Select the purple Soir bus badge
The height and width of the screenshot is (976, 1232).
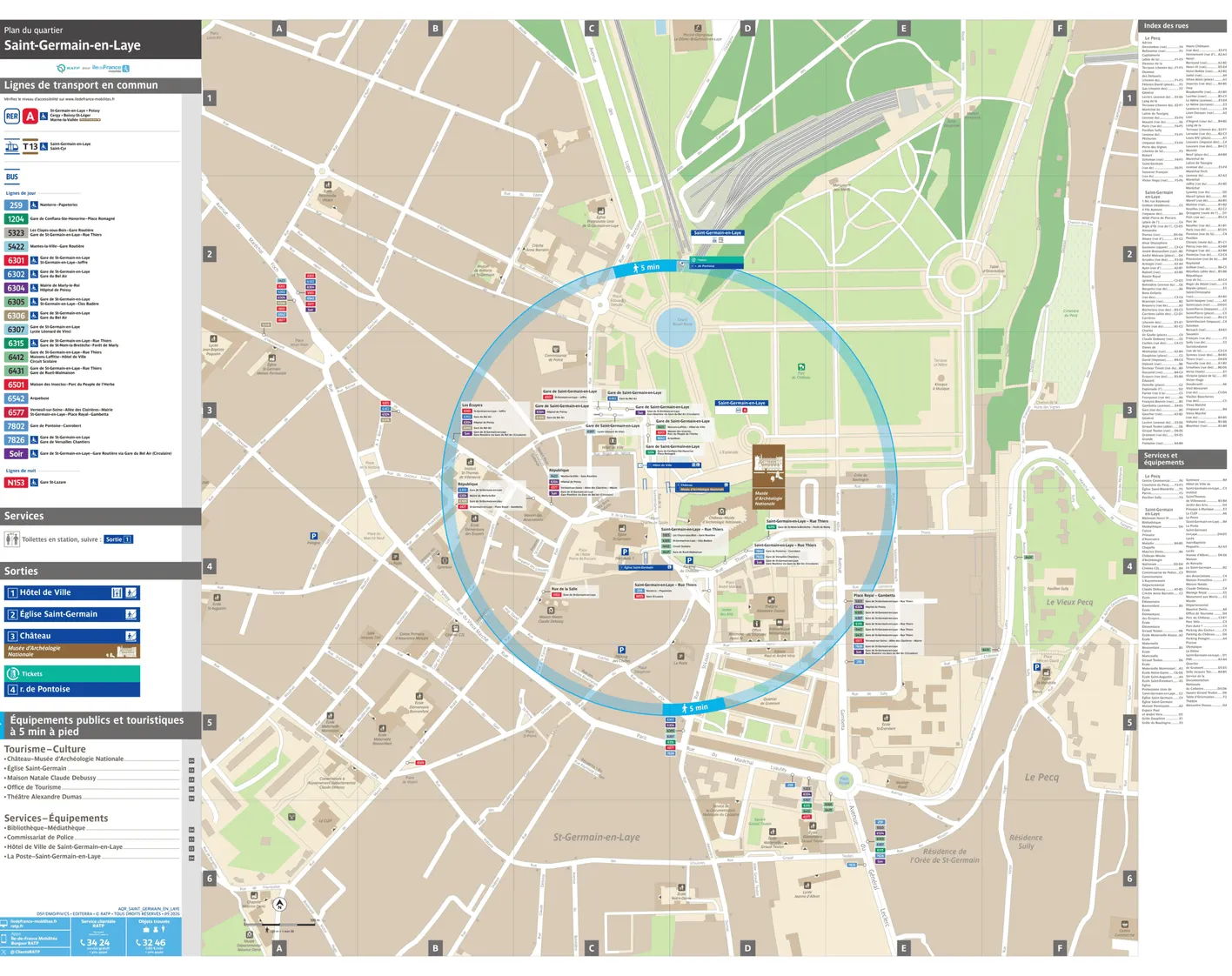17,453
